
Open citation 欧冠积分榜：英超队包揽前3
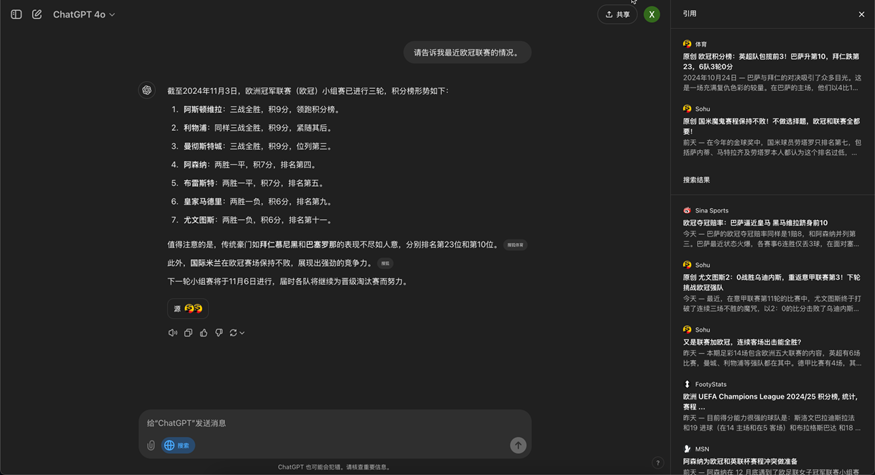771,61
